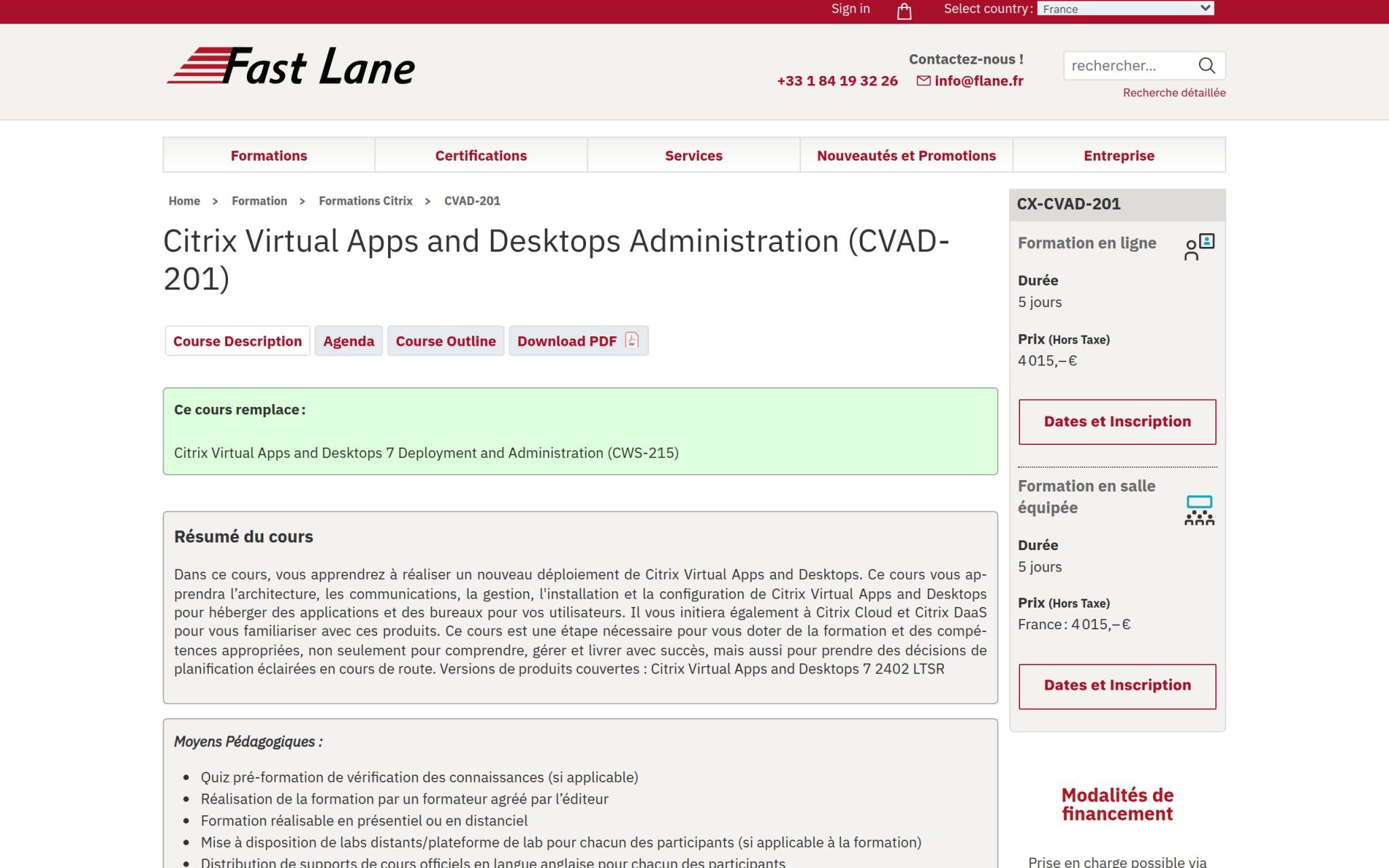Go to Formations Citrix breadcrumb
The height and width of the screenshot is (868, 1389).
(x=366, y=201)
